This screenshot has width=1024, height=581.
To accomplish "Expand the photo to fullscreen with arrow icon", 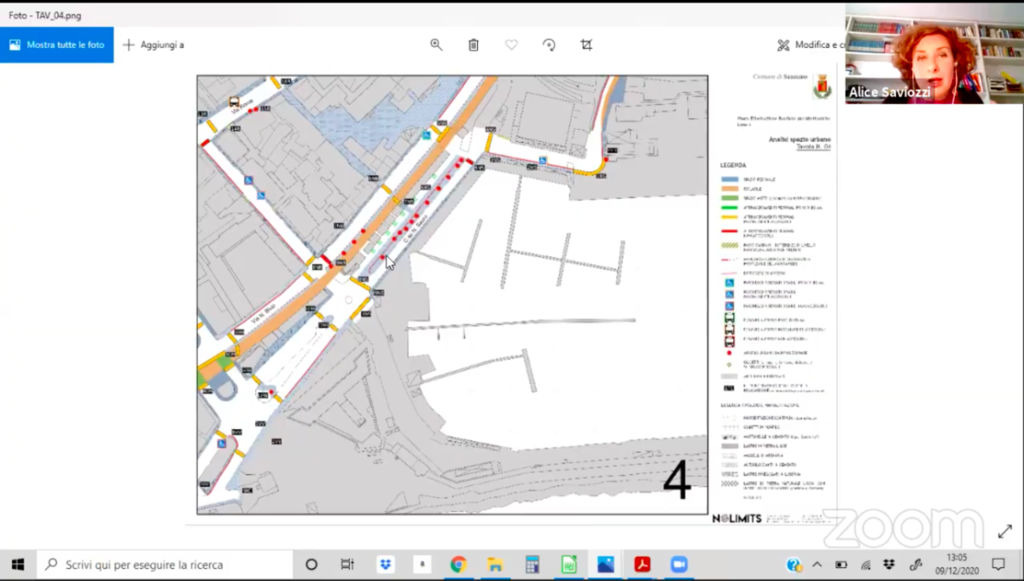I will [1004, 531].
